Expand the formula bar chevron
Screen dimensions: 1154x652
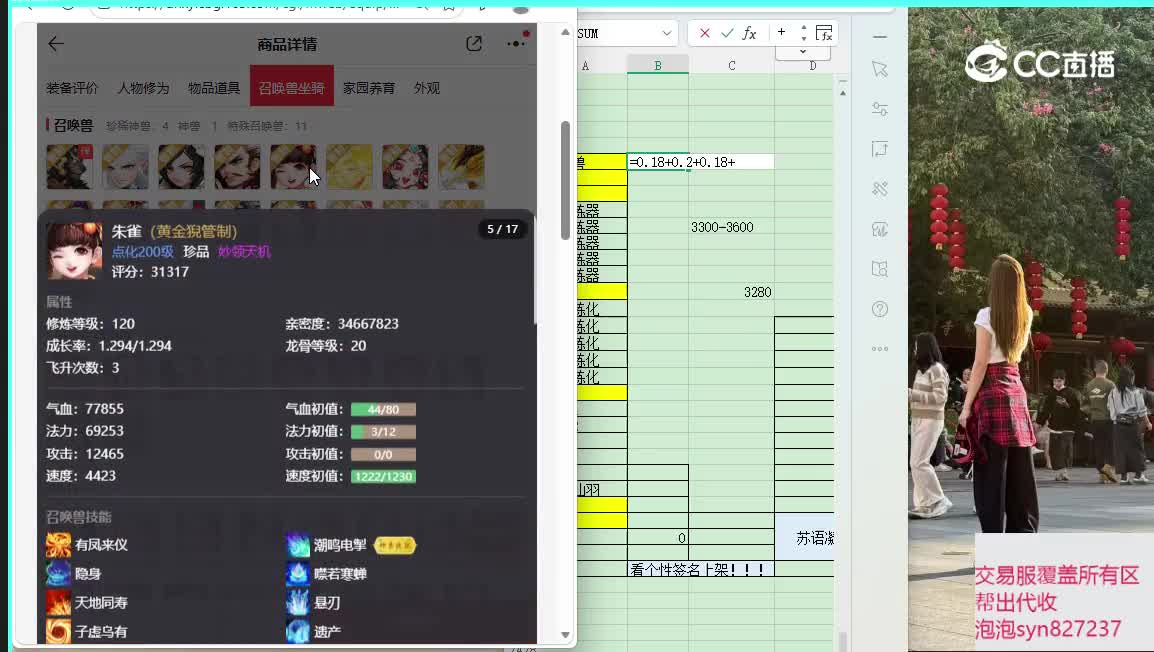click(x=803, y=51)
